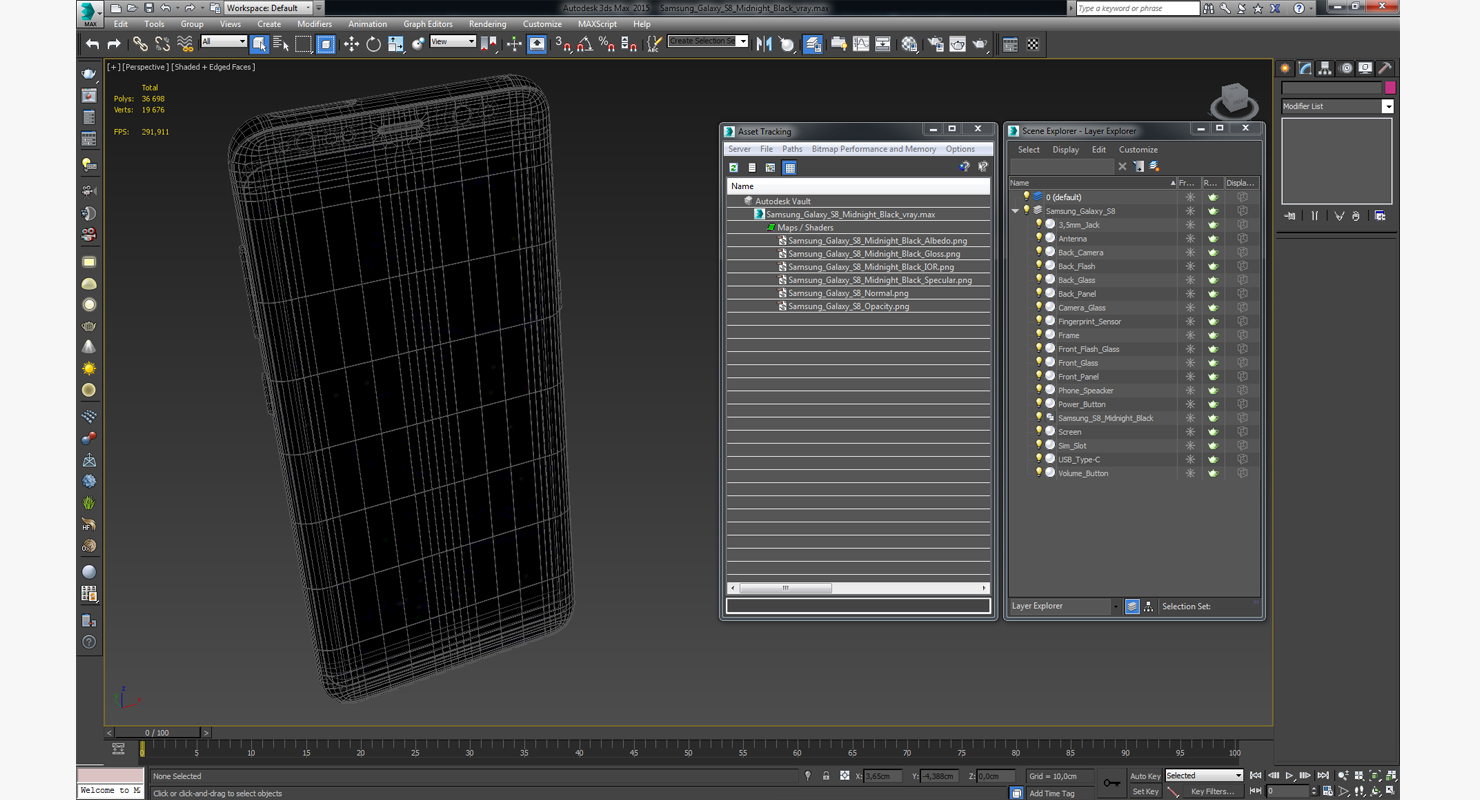1480x800 pixels.
Task: Toggle the Selection Lock padlock icon
Action: pos(826,776)
